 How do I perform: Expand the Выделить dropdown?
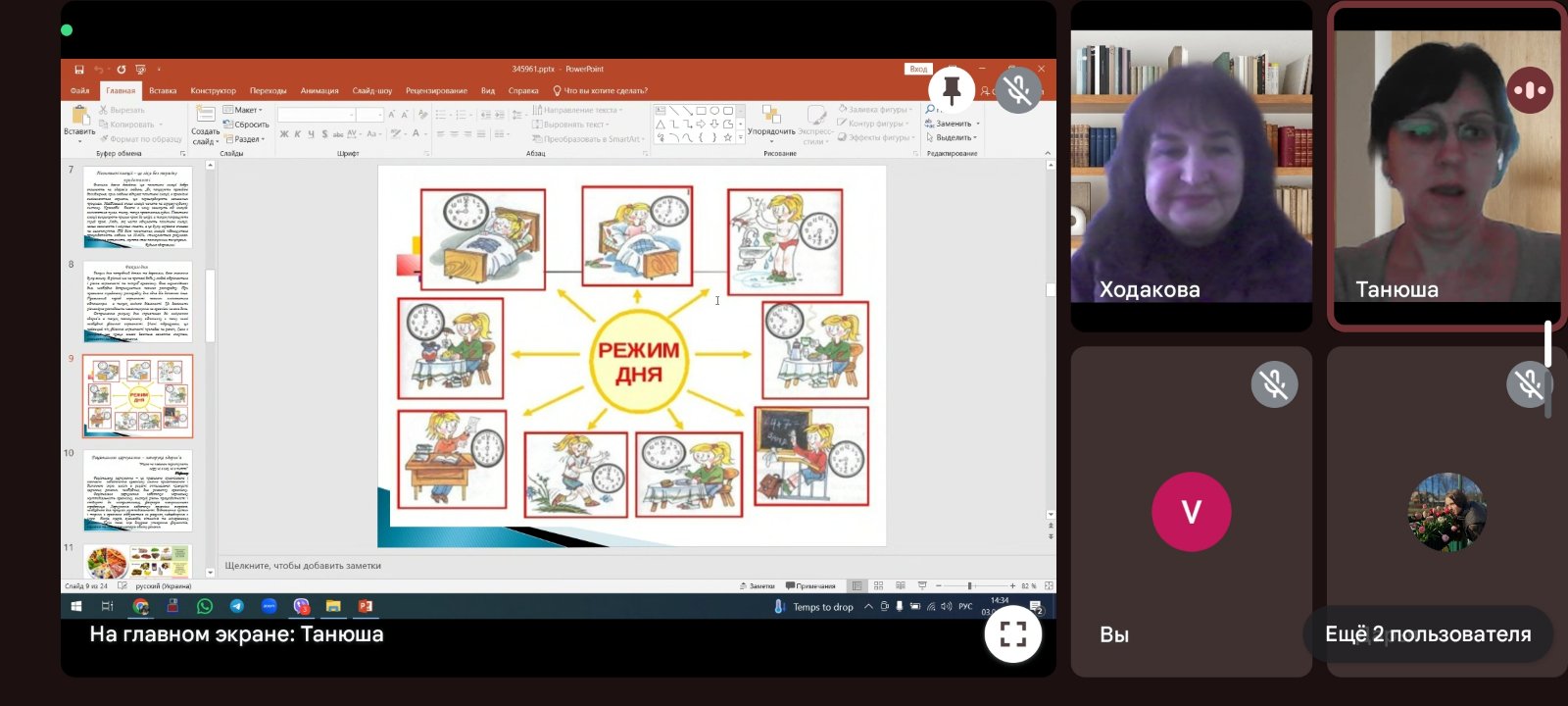(954, 137)
